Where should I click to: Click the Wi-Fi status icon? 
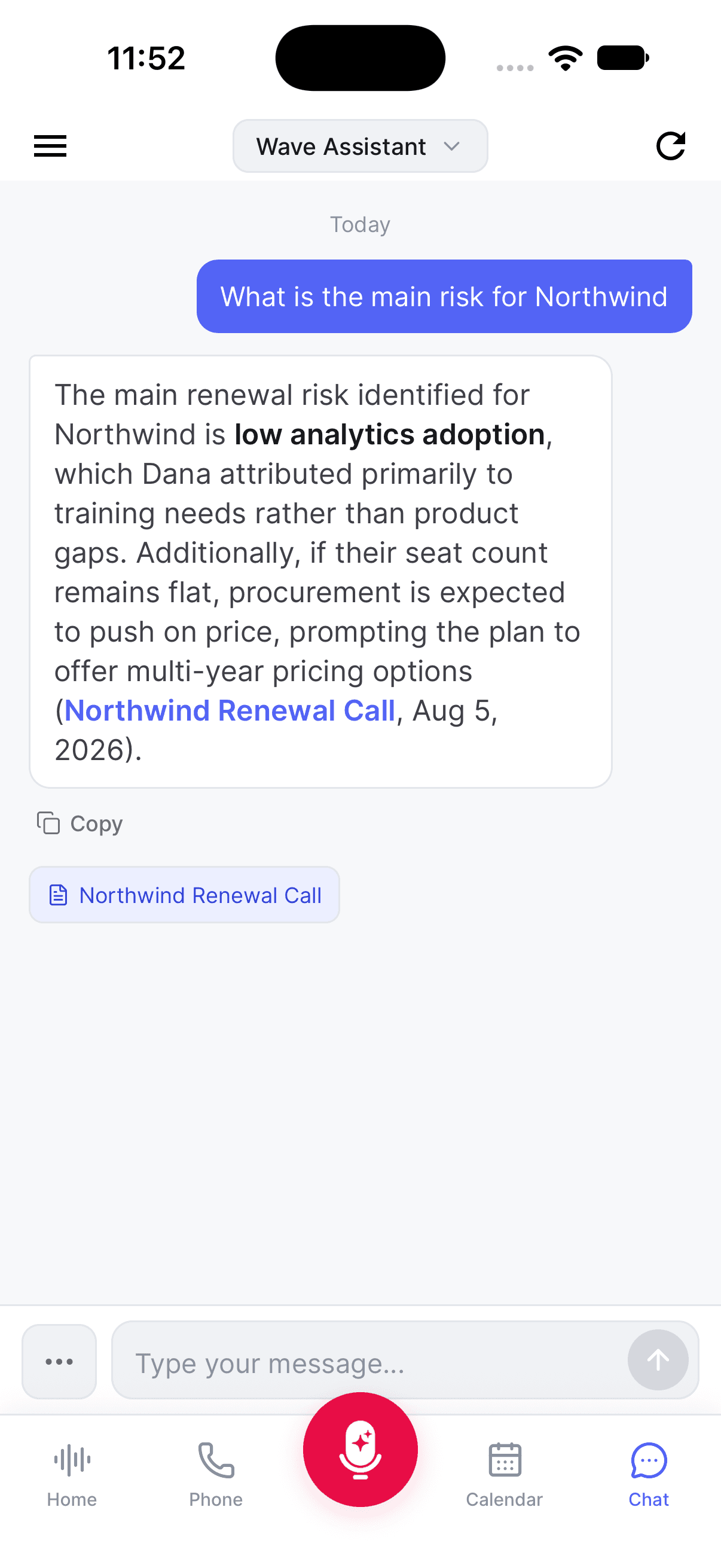click(x=565, y=59)
